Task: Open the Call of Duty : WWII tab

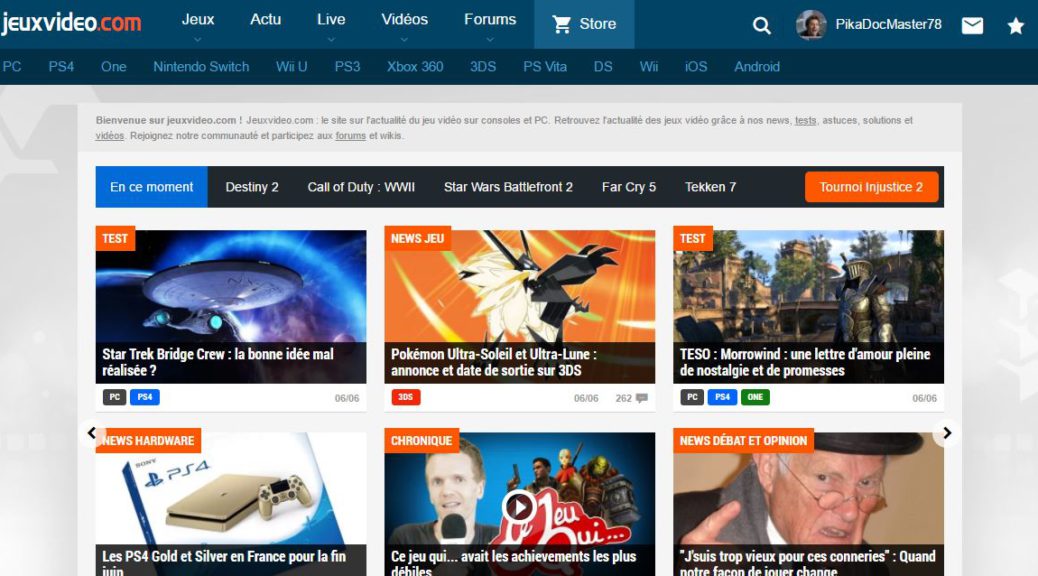Action: click(361, 187)
